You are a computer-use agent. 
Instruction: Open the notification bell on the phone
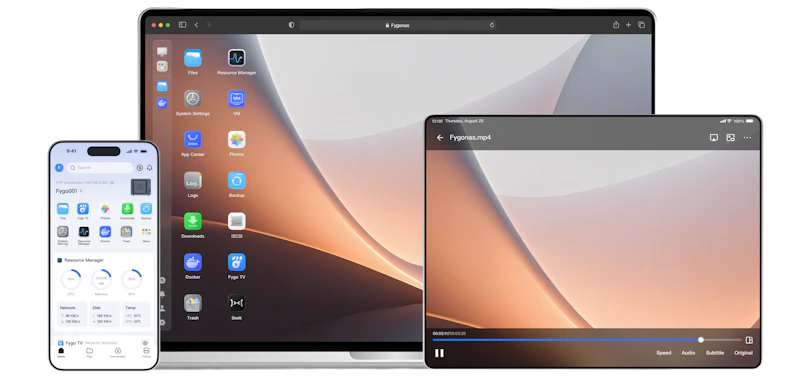coord(149,167)
